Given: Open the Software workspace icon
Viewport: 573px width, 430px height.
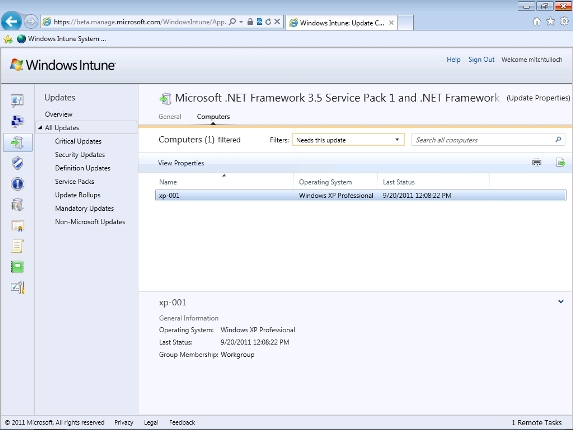Looking at the screenshot, I should (x=17, y=205).
